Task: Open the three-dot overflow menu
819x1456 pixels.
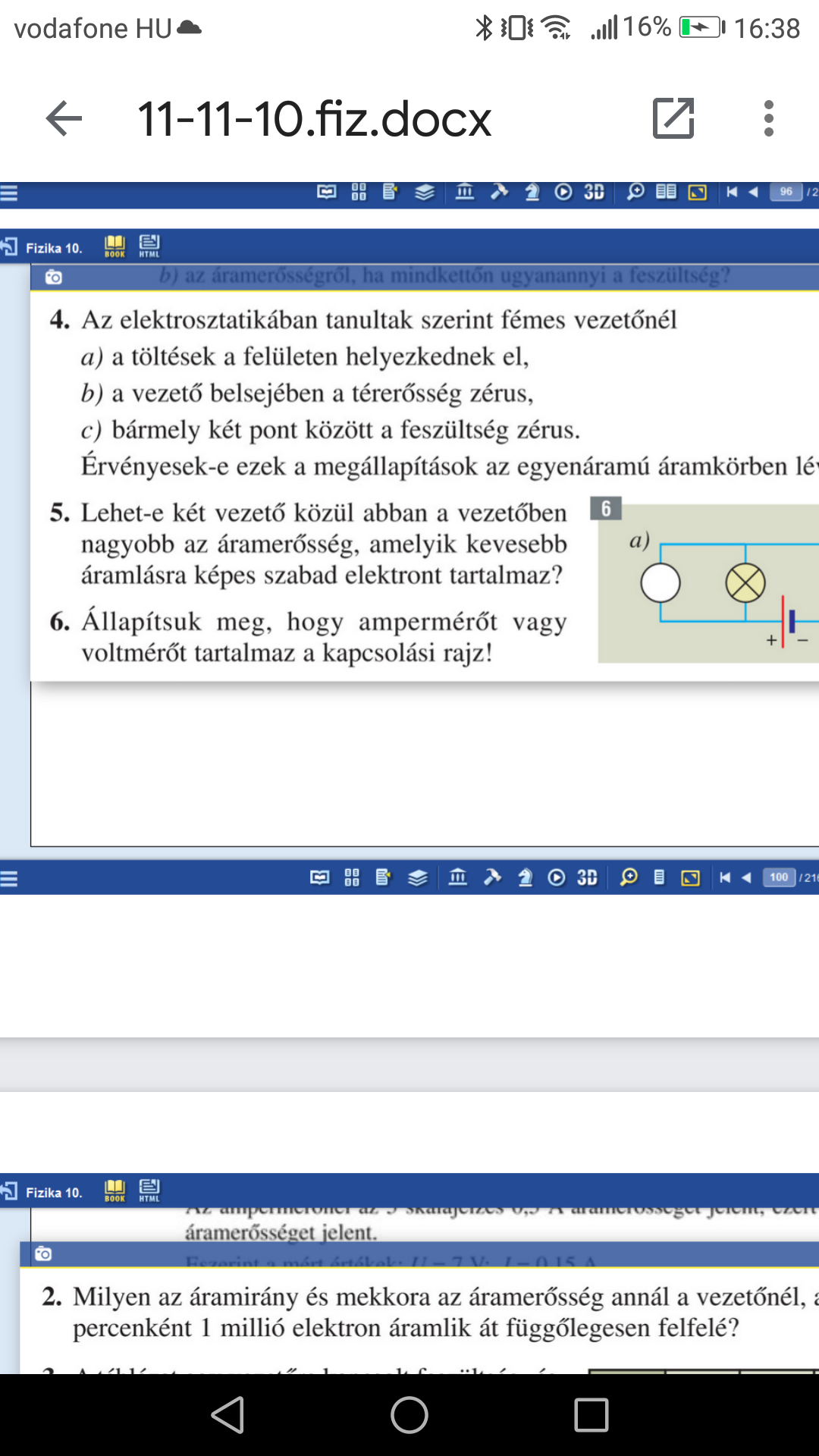Action: point(769,118)
